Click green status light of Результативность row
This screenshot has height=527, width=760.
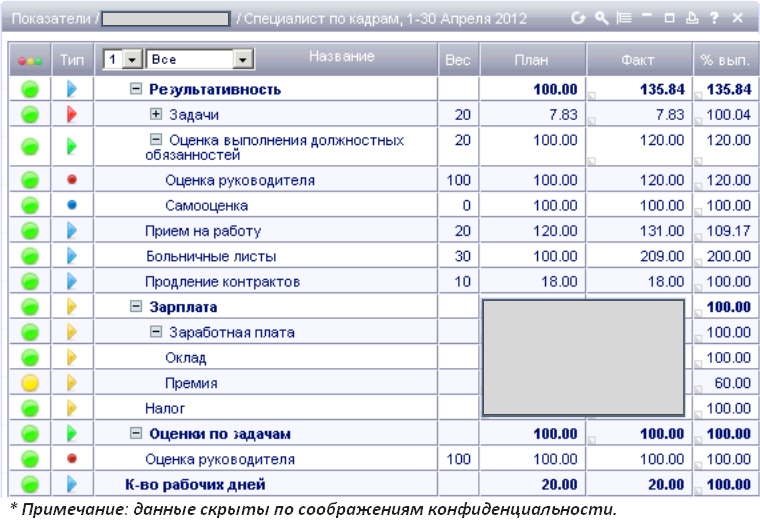[30, 89]
